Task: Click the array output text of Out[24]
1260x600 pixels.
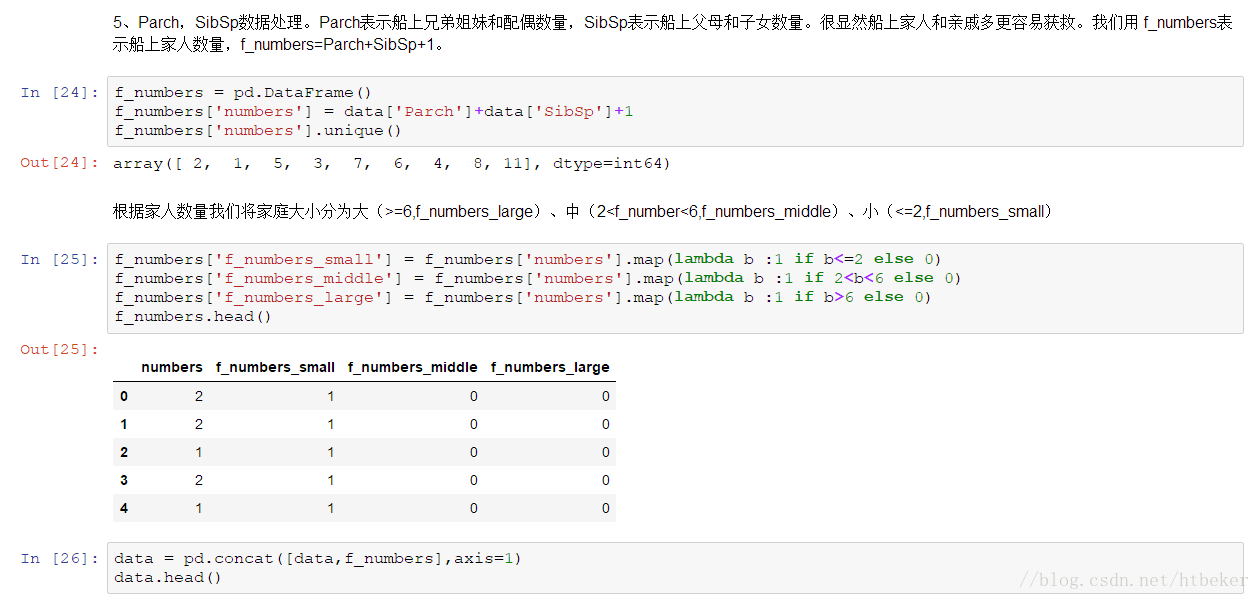Action: 392,164
